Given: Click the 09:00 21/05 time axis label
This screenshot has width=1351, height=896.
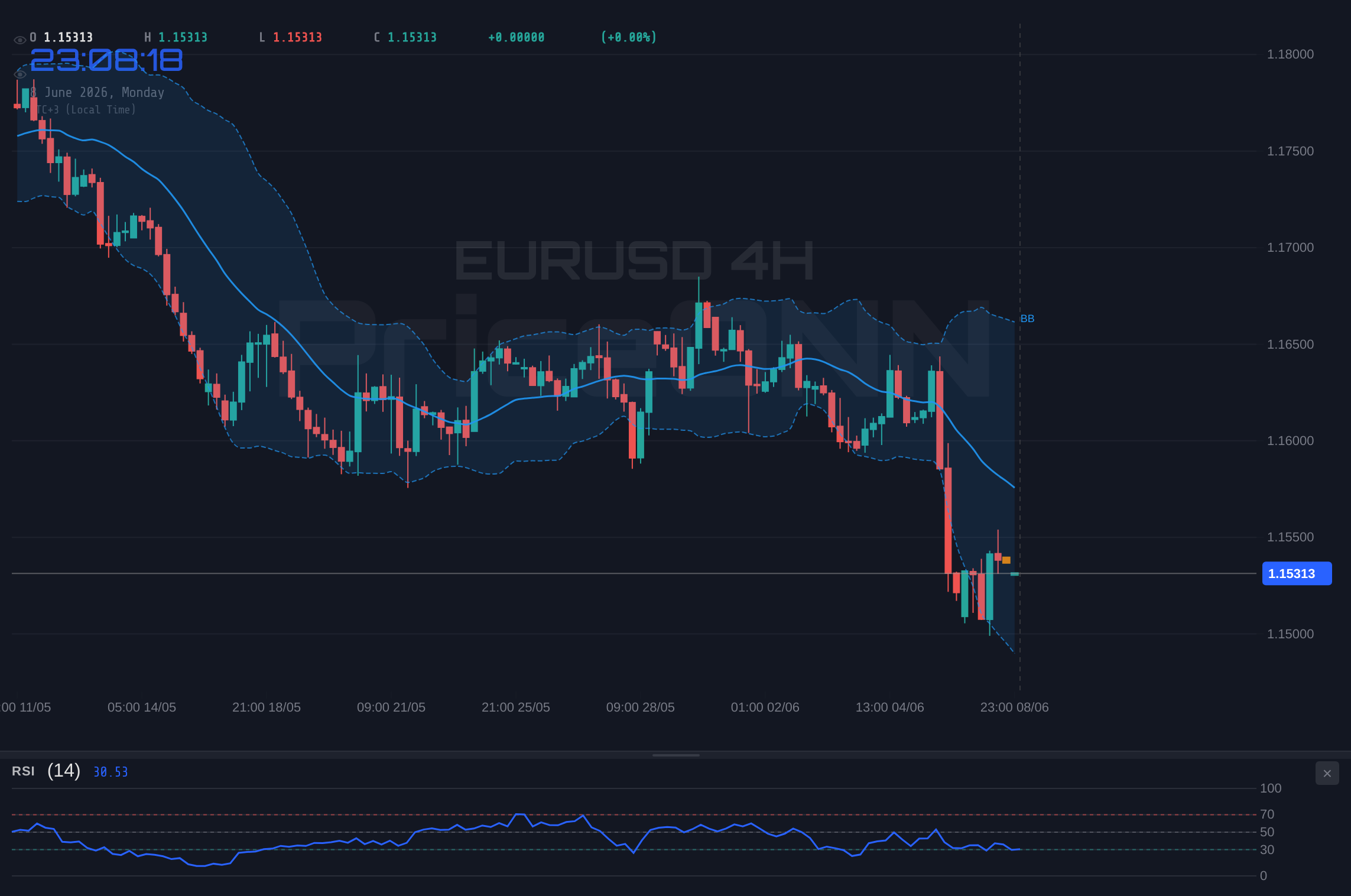Looking at the screenshot, I should click(391, 707).
